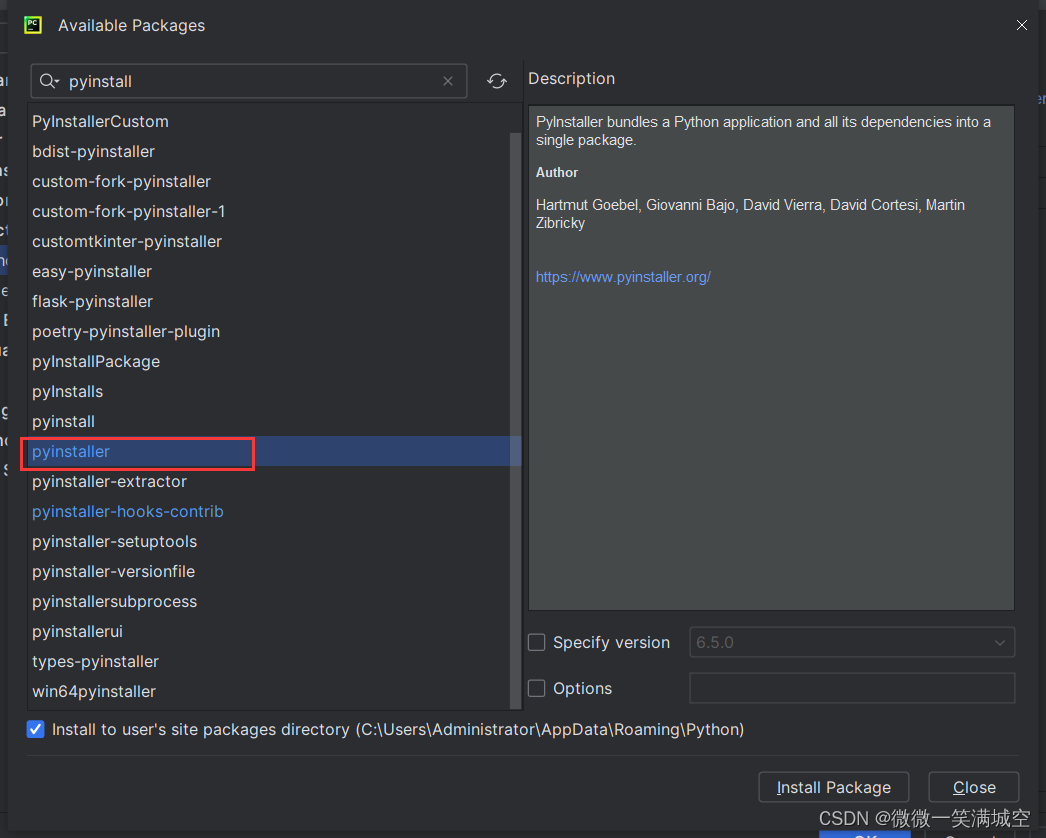Click the Install Package button
Viewport: 1046px width, 838px height.
(833, 787)
